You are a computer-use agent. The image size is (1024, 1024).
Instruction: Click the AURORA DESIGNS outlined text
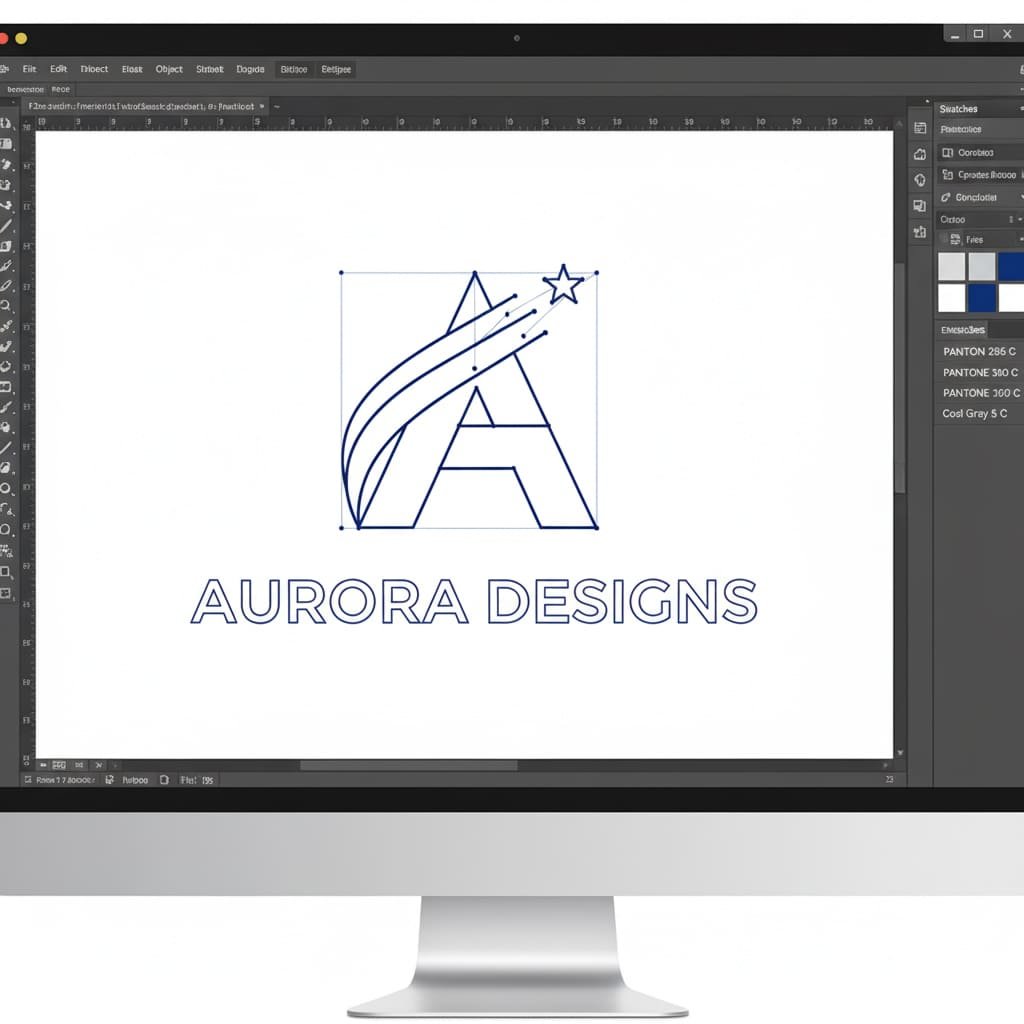(473, 601)
